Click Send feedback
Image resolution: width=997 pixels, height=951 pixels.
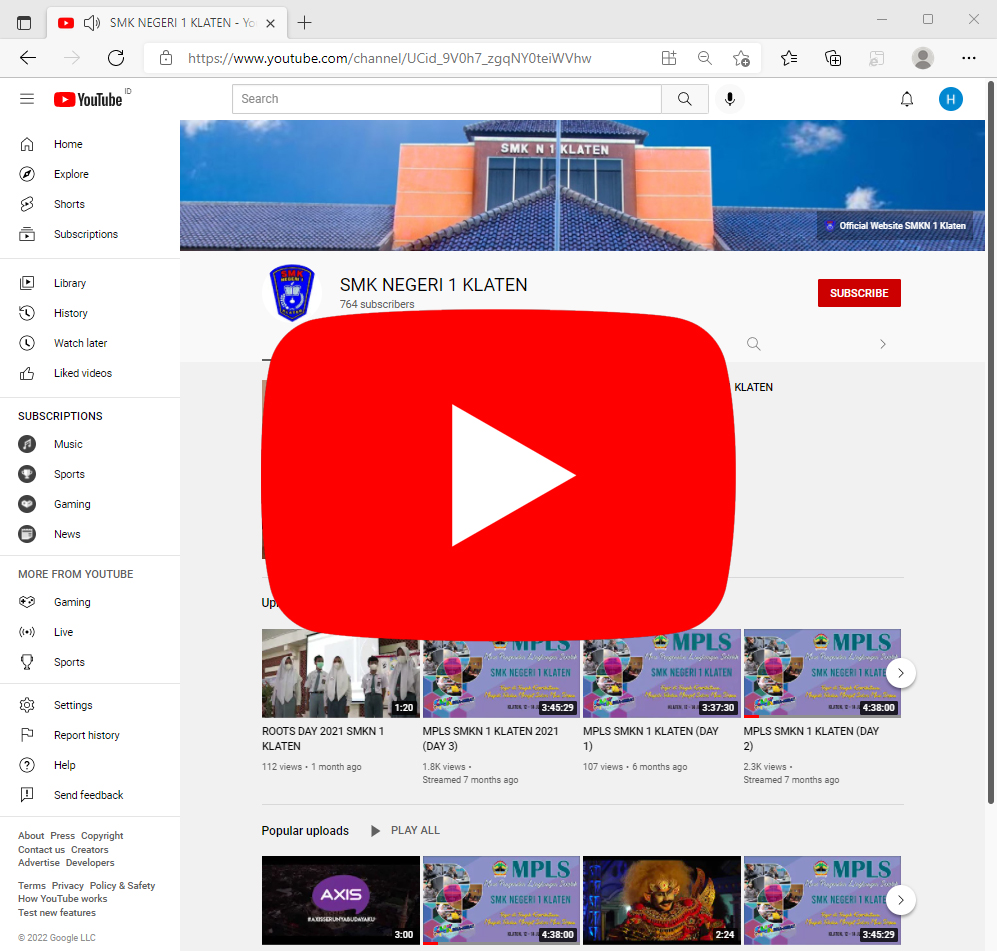click(90, 795)
